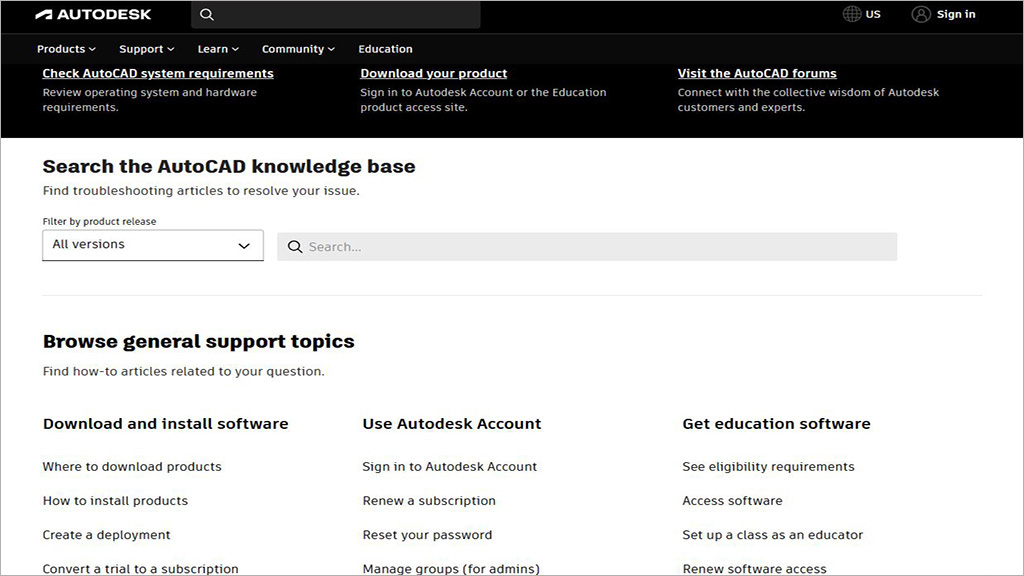The width and height of the screenshot is (1024, 576).
Task: Open the Products menu
Action: [x=66, y=49]
